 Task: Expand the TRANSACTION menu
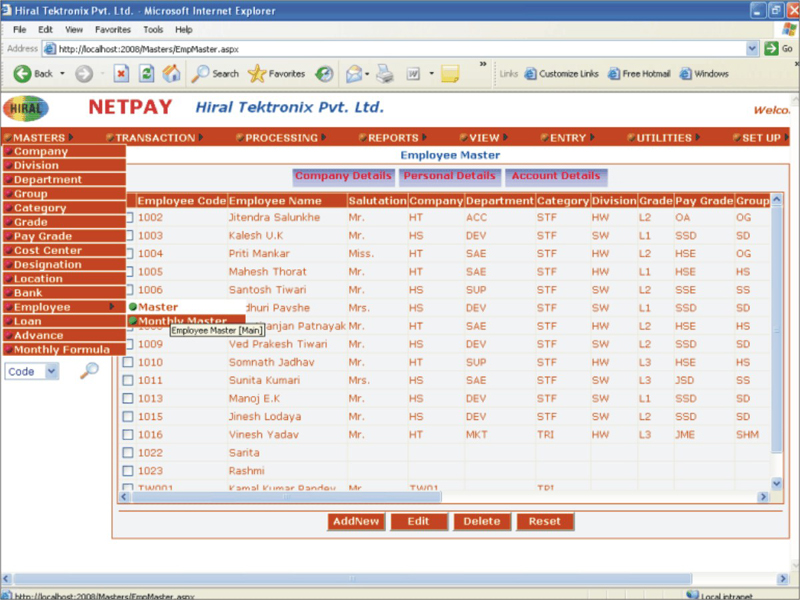click(155, 138)
